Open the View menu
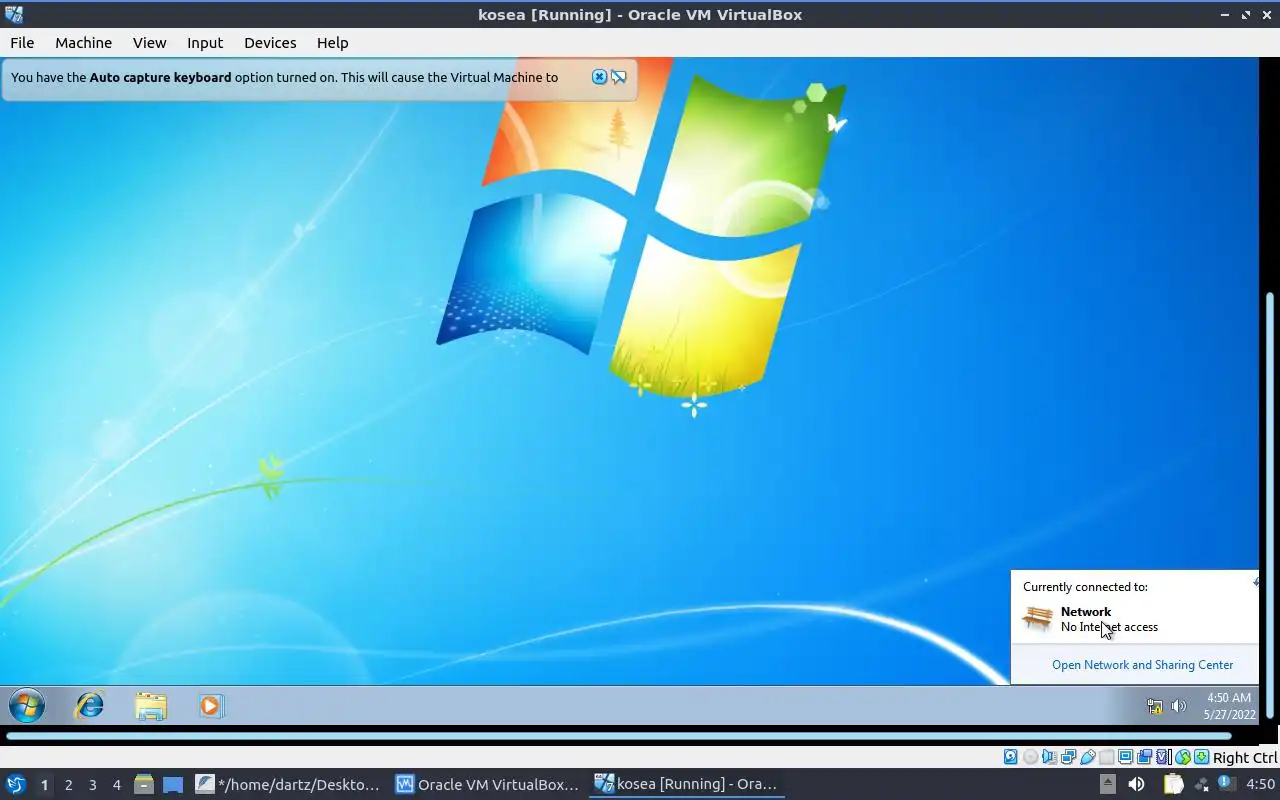This screenshot has width=1280, height=800. 149,43
